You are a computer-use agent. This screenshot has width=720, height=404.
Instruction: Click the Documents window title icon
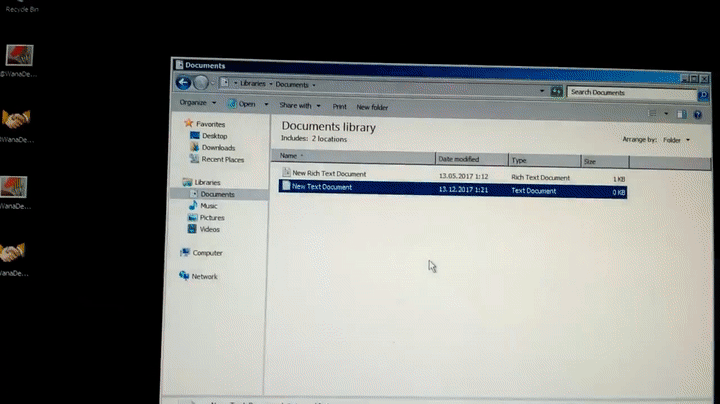(180, 65)
